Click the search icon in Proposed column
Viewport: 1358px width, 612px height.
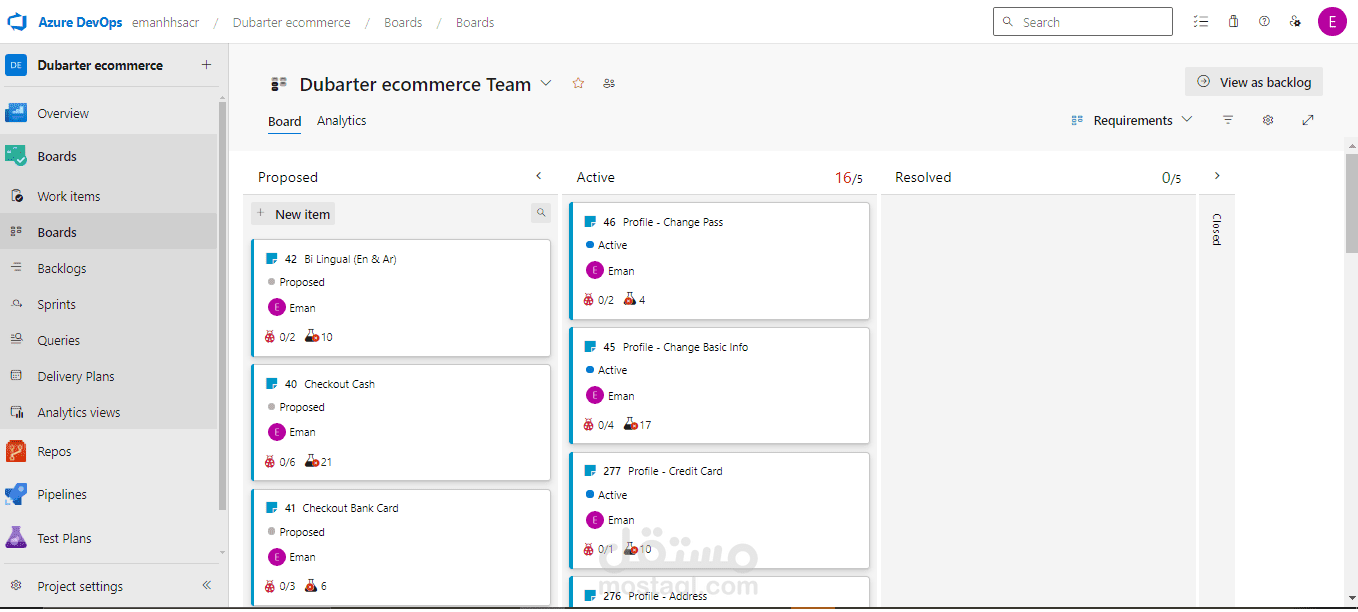541,213
